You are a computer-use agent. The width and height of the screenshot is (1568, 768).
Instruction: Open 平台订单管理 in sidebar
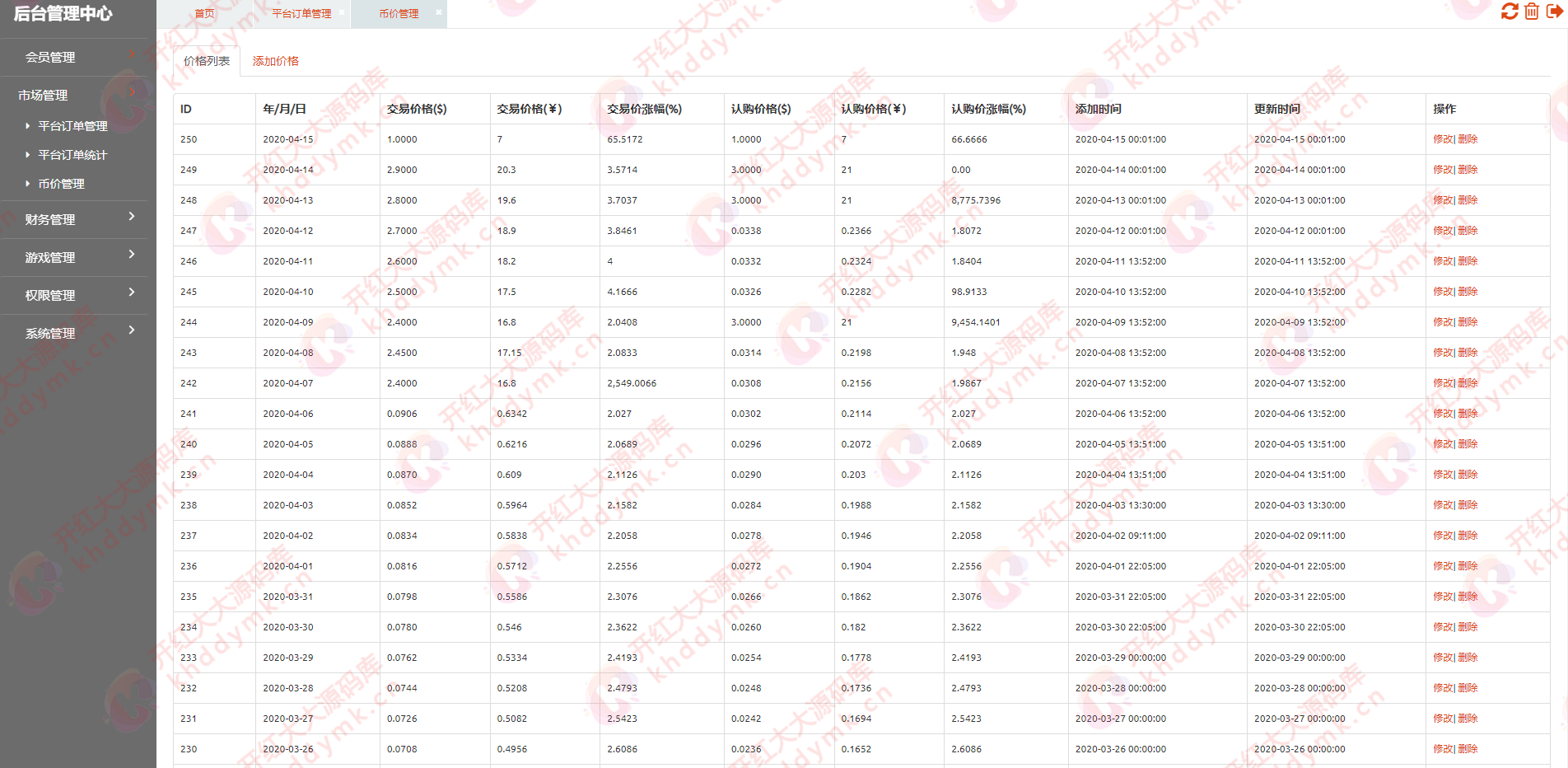[72, 126]
